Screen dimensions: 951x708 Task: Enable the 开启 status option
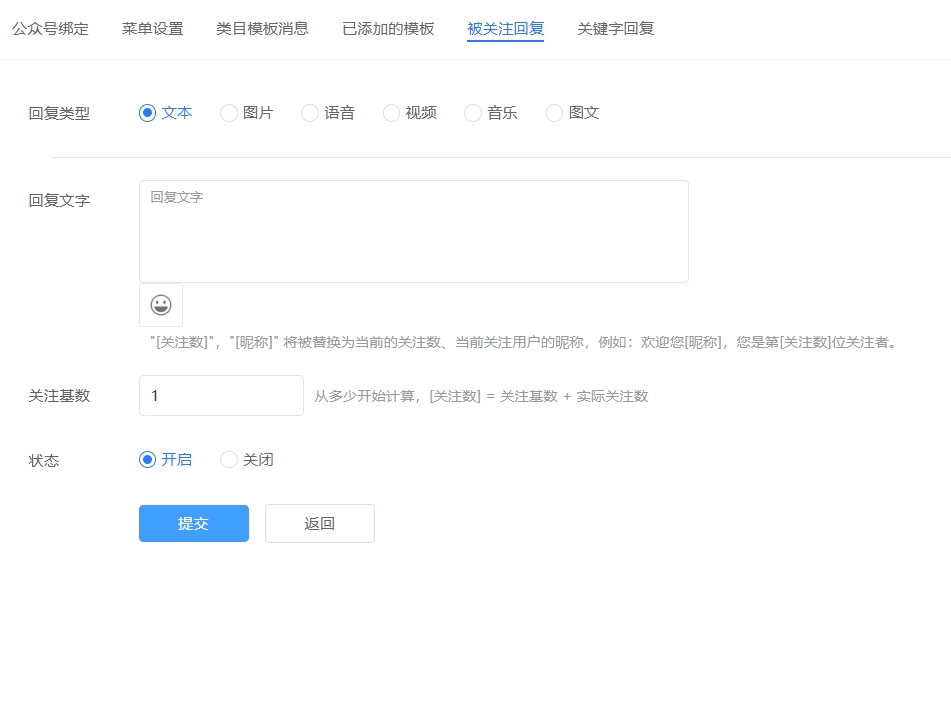point(146,460)
